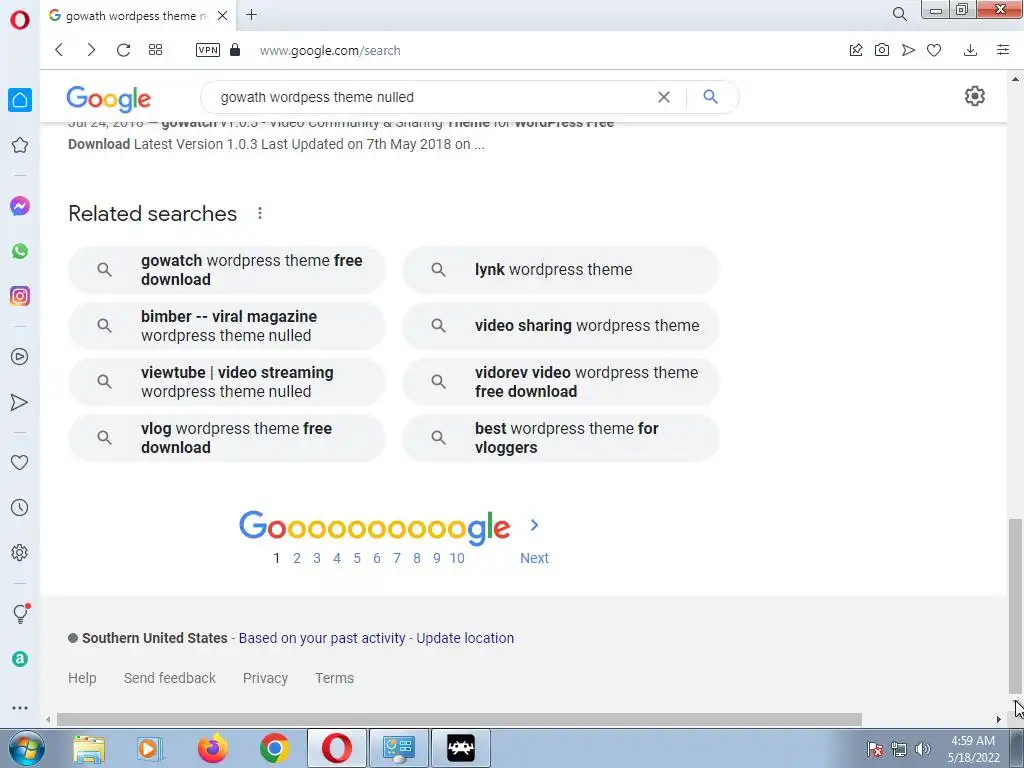Viewport: 1024px width, 768px height.
Task: Toggle the VPN badge in address bar
Action: [208, 50]
